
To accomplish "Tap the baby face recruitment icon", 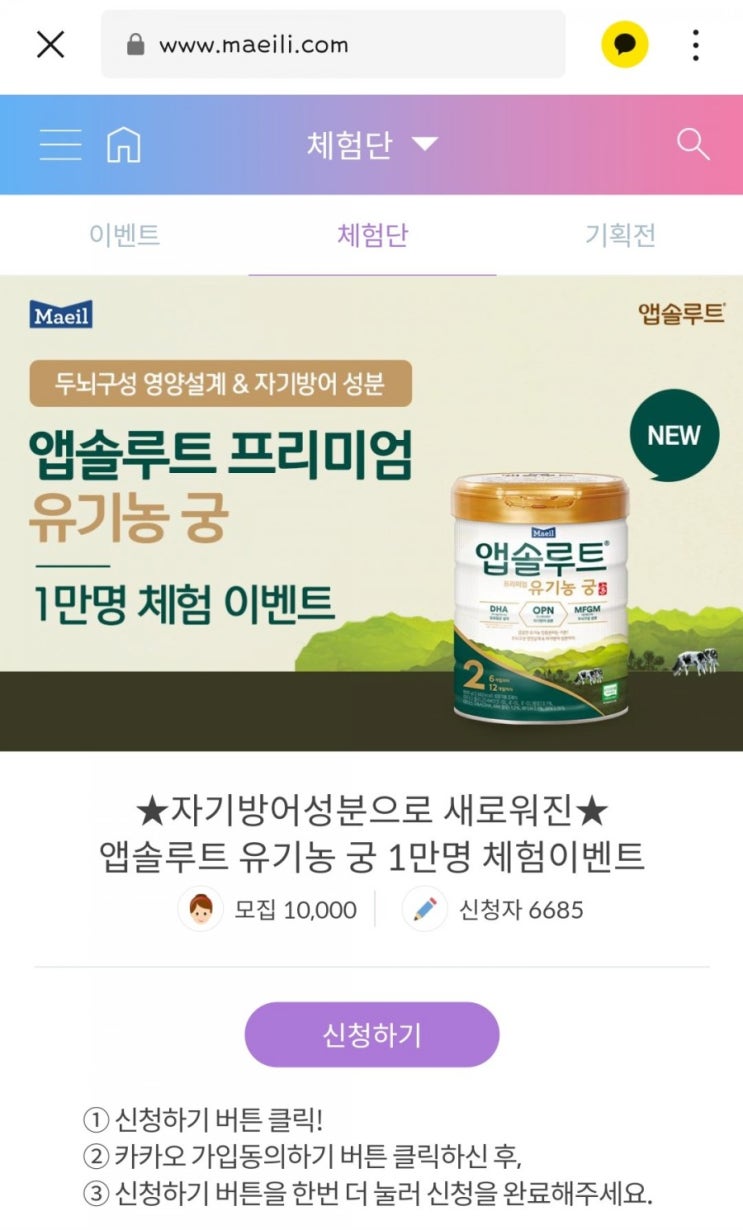I will coord(200,909).
